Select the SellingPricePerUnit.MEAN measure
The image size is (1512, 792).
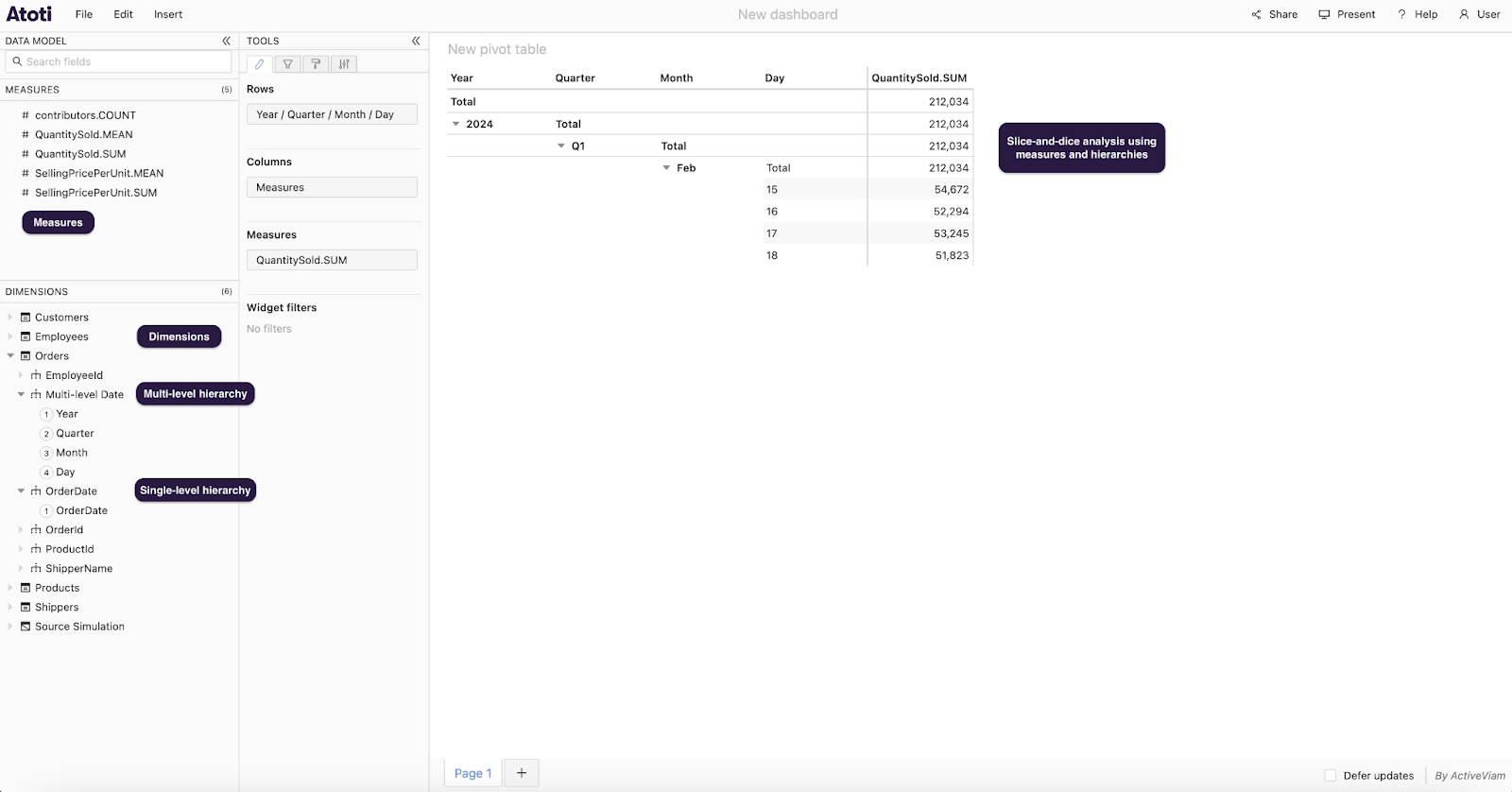coord(99,174)
